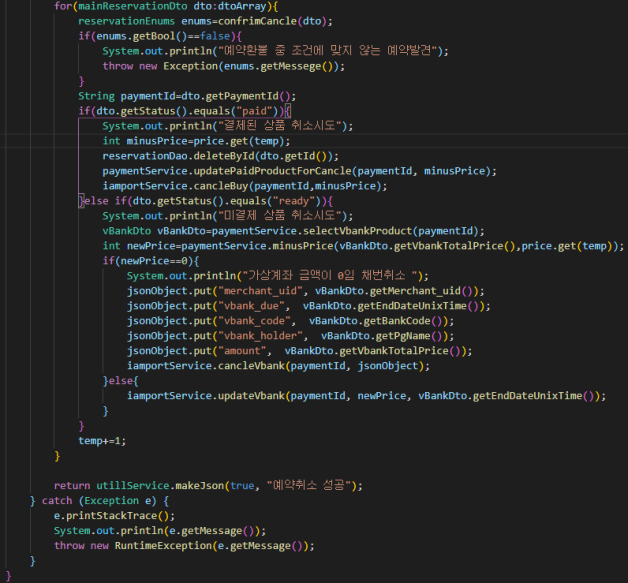Click the 'e.printStackTrace();' line
Viewport: 628px width, 583px height.
(114, 516)
